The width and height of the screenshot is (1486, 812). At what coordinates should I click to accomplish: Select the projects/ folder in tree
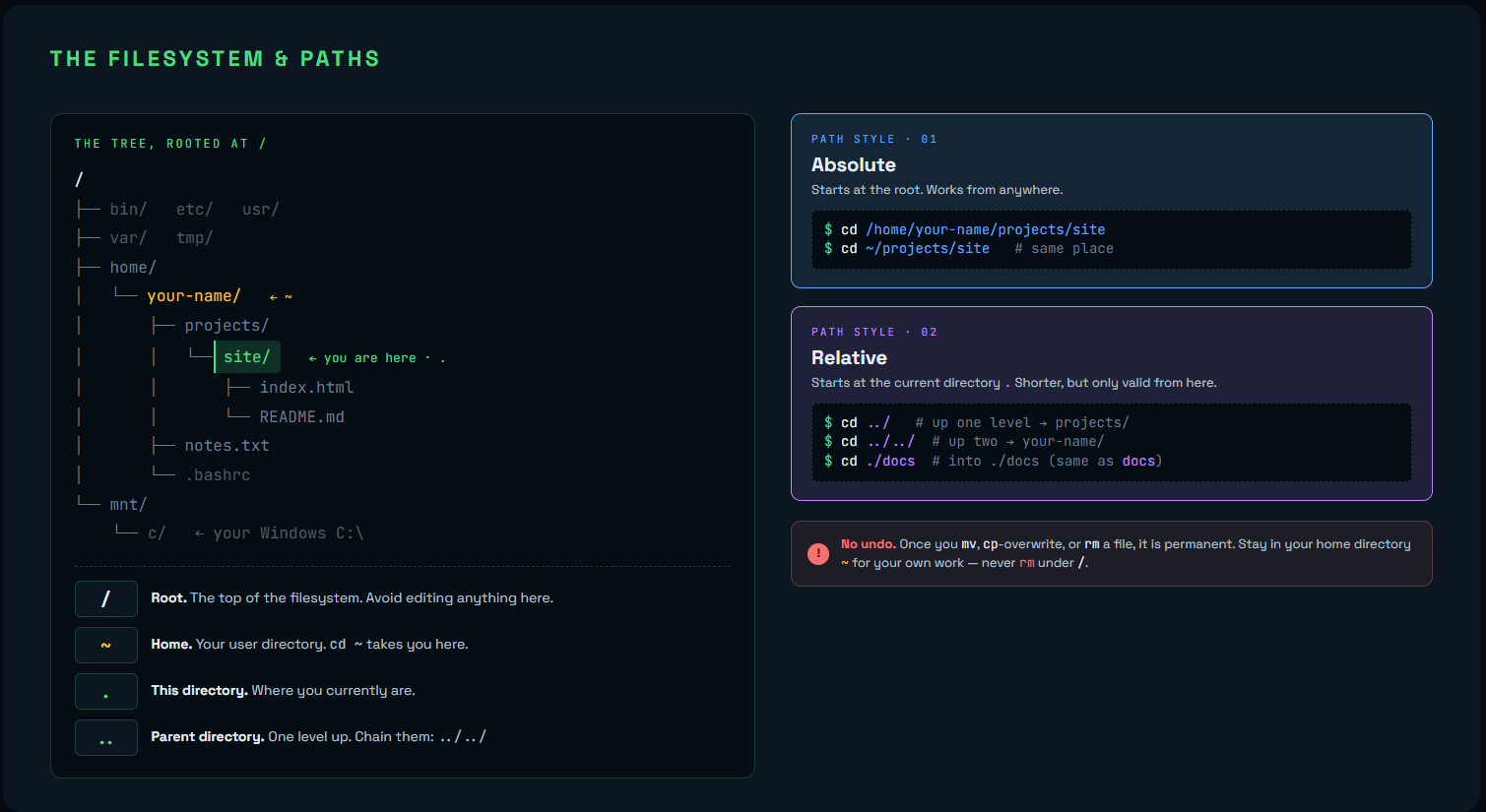coord(226,326)
